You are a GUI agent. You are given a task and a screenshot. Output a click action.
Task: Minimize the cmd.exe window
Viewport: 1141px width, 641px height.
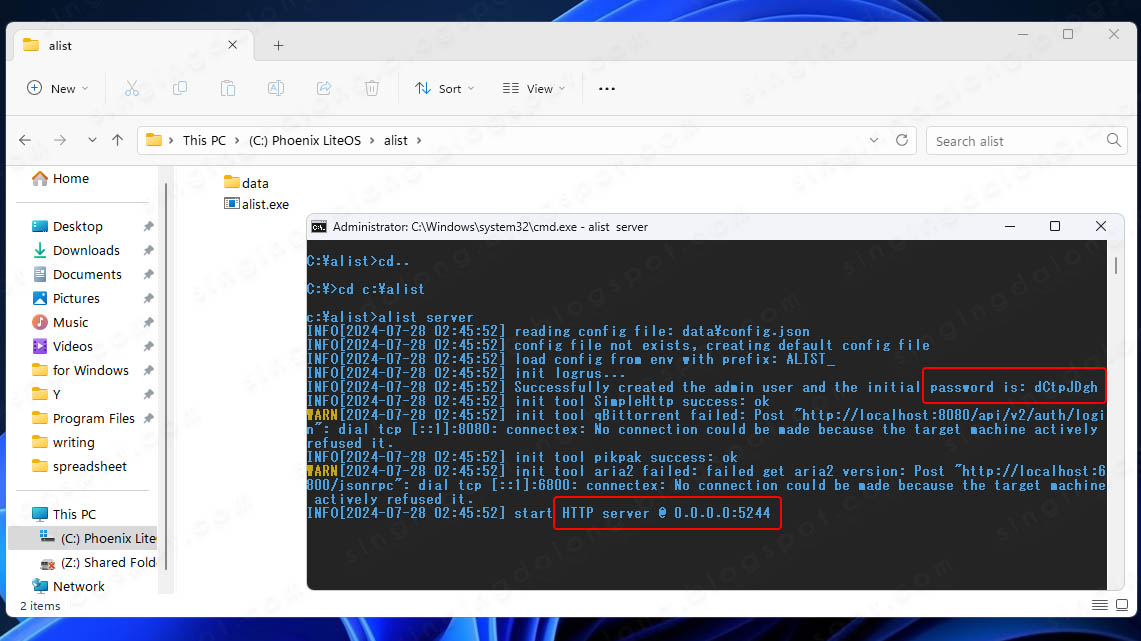coord(1009,226)
